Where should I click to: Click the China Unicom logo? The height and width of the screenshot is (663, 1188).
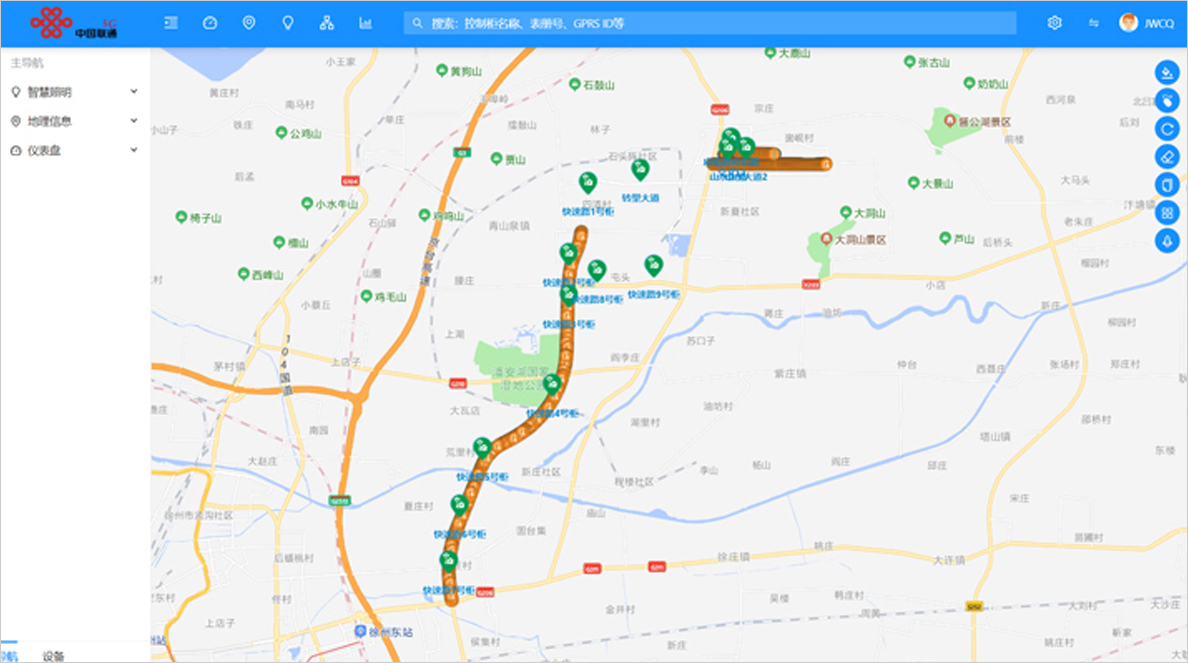tap(75, 23)
